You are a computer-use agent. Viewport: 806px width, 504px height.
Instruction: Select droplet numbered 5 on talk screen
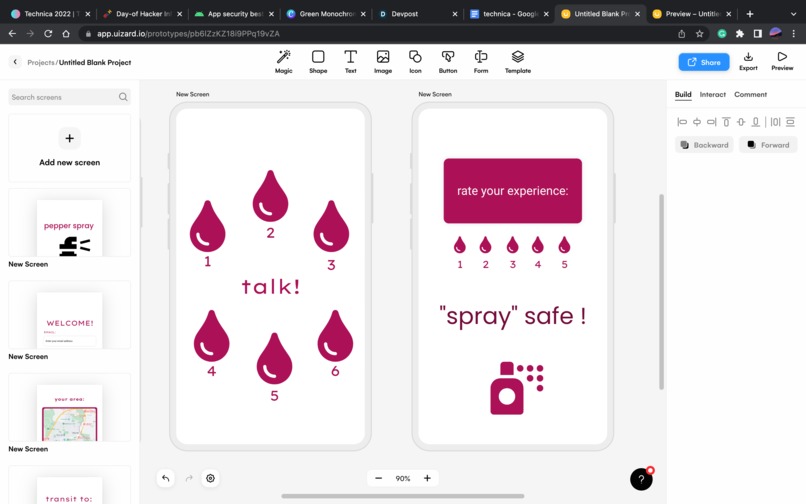274,358
